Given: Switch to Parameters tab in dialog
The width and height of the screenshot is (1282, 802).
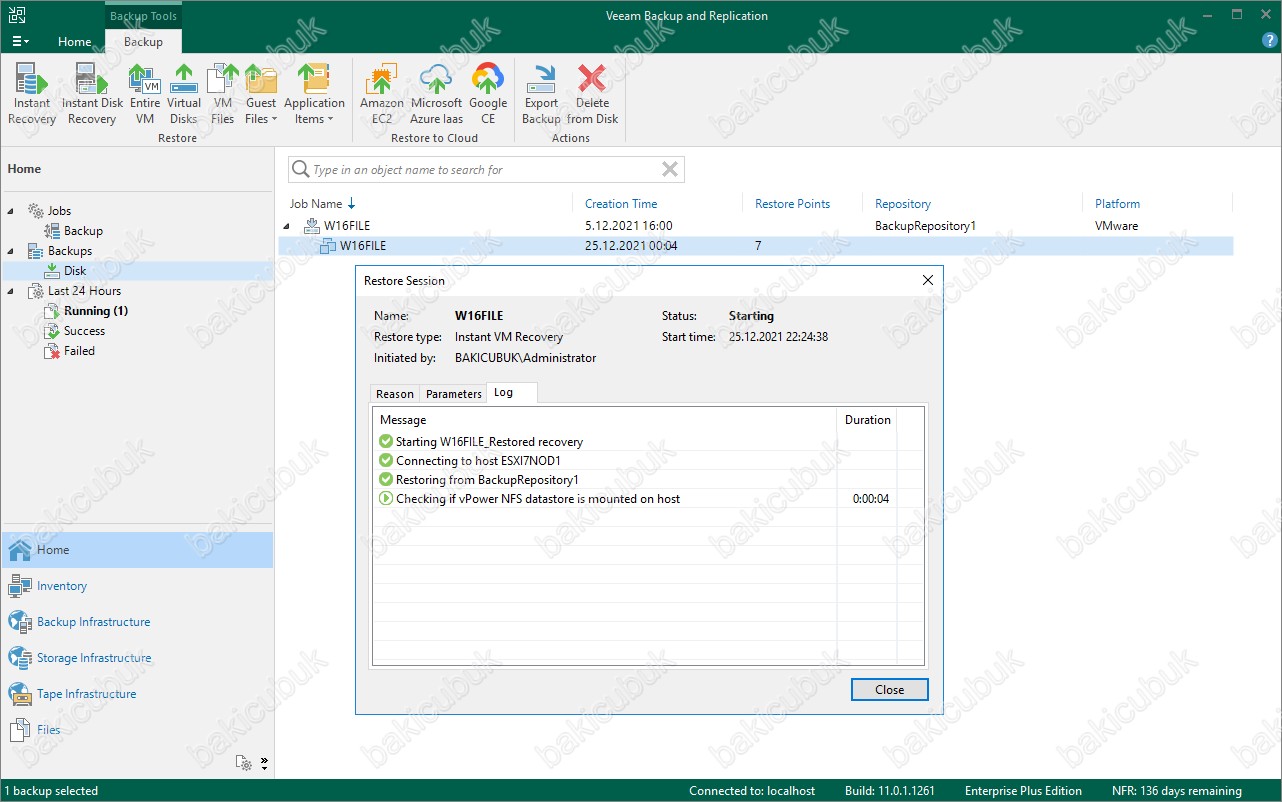Looking at the screenshot, I should point(453,394).
